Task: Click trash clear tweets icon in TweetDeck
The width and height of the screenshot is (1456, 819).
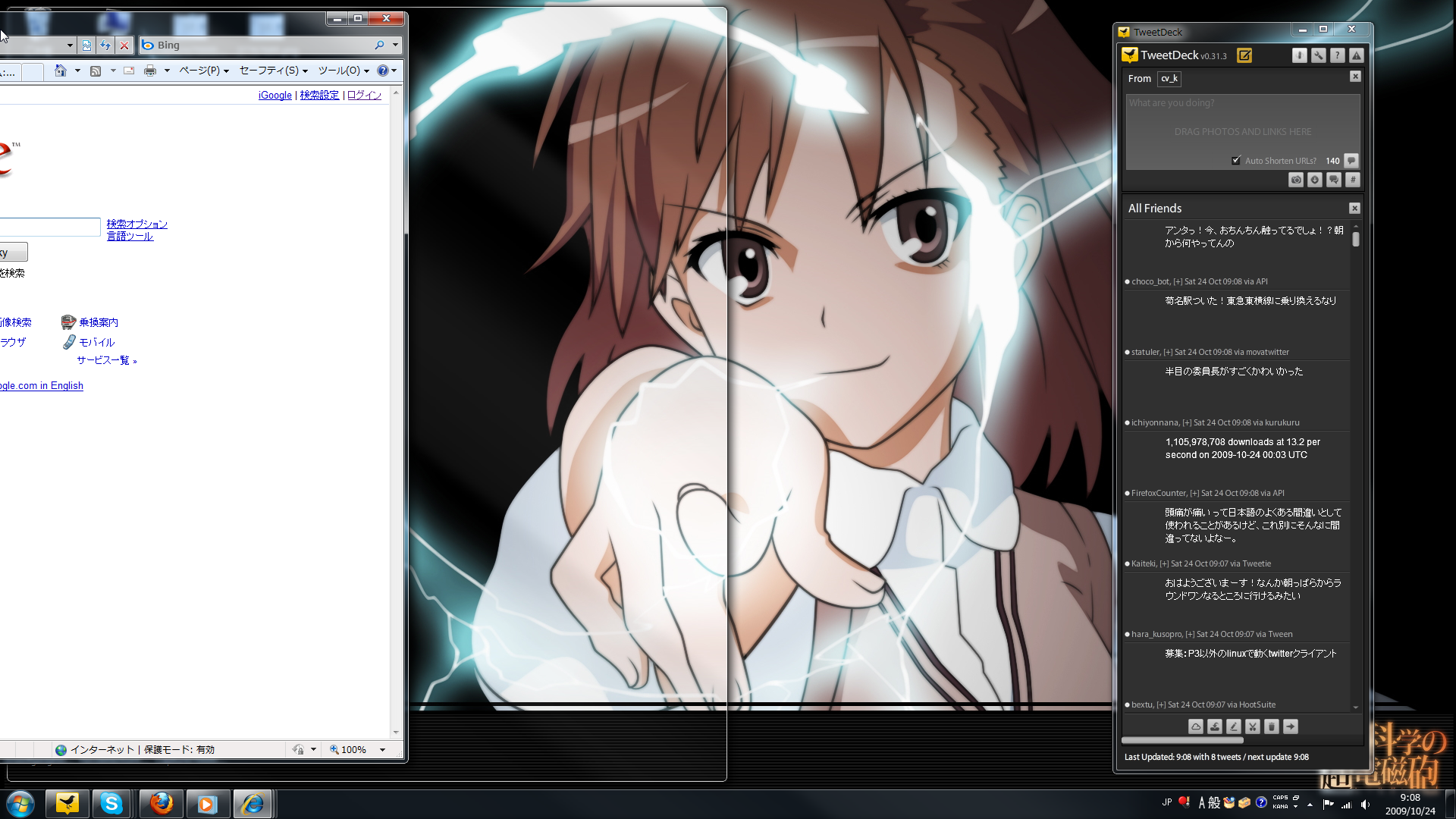Action: pyautogui.click(x=1272, y=726)
